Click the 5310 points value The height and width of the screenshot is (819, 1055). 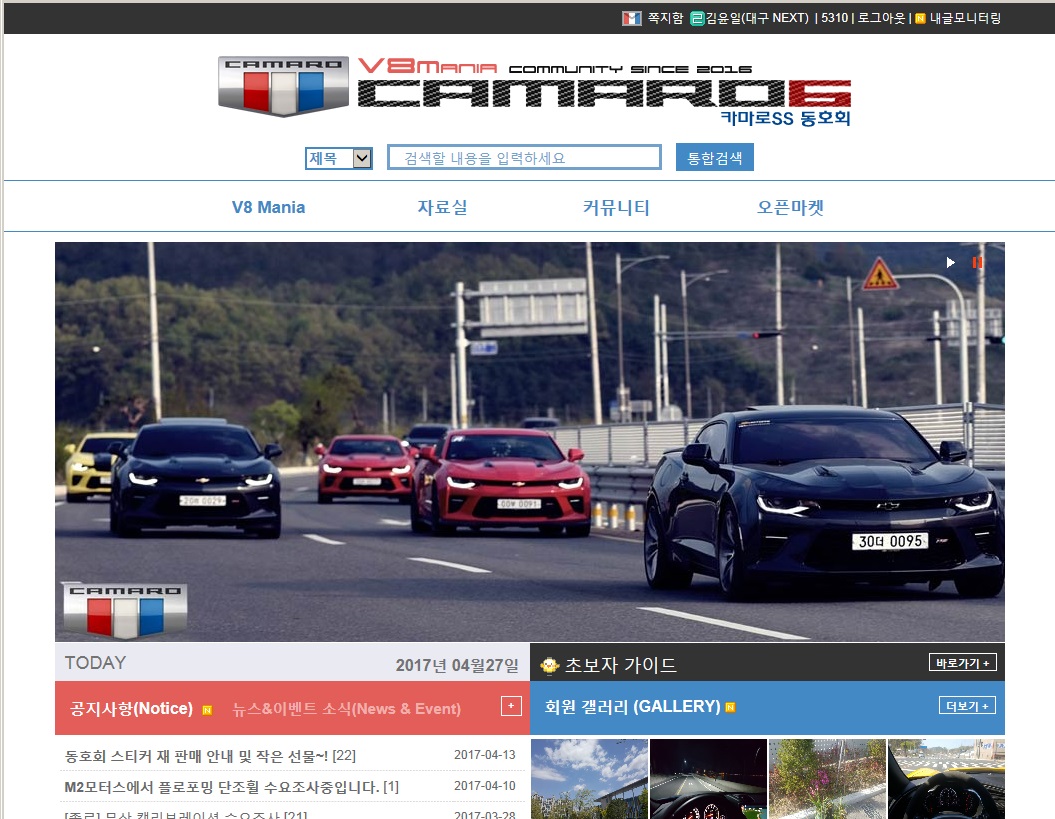click(834, 18)
